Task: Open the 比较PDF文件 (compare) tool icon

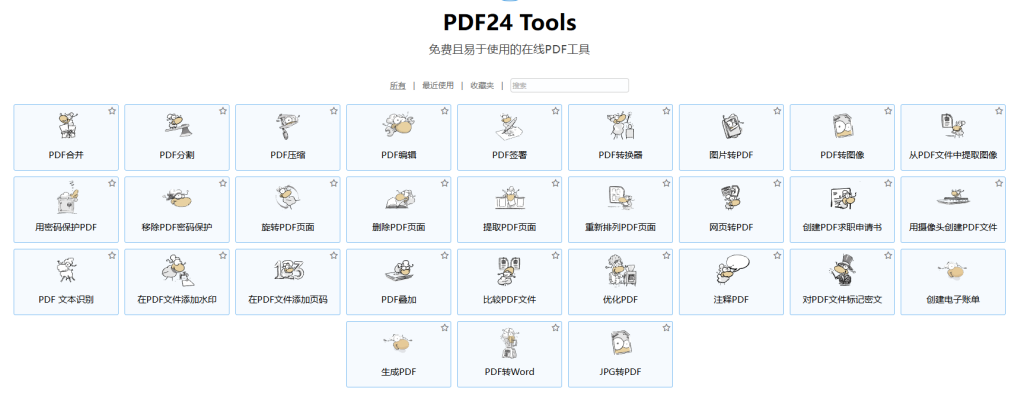Action: [510, 270]
